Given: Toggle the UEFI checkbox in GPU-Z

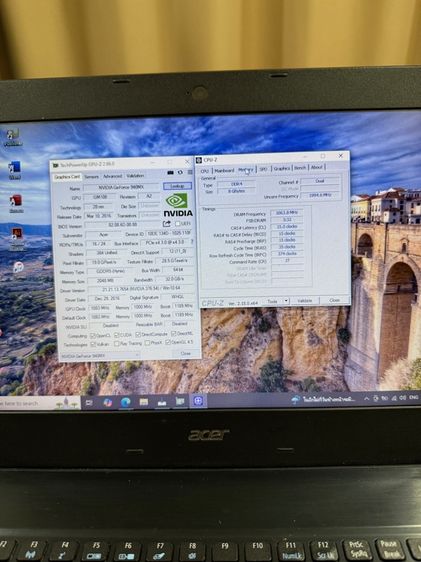Looking at the screenshot, I should [177, 224].
